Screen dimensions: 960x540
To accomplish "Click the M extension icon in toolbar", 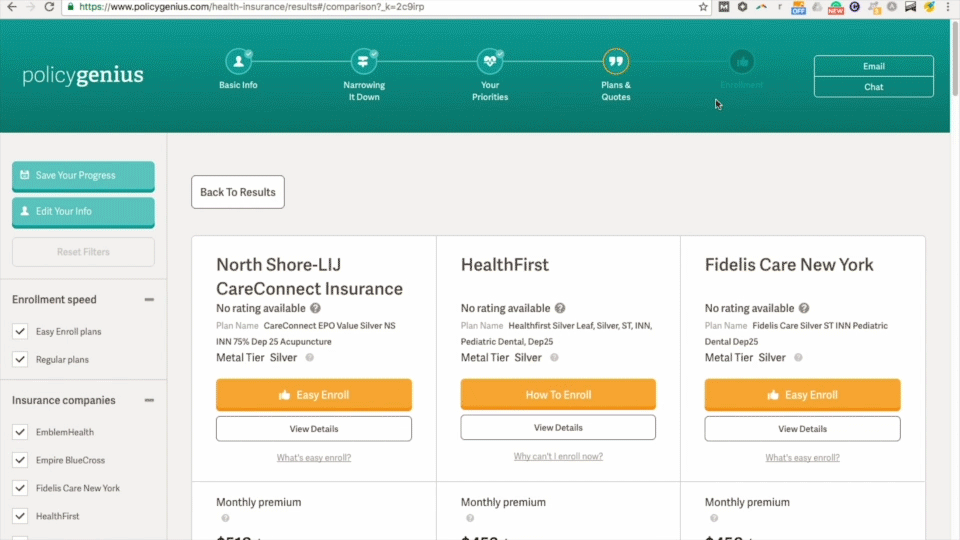I will pyautogui.click(x=724, y=7).
